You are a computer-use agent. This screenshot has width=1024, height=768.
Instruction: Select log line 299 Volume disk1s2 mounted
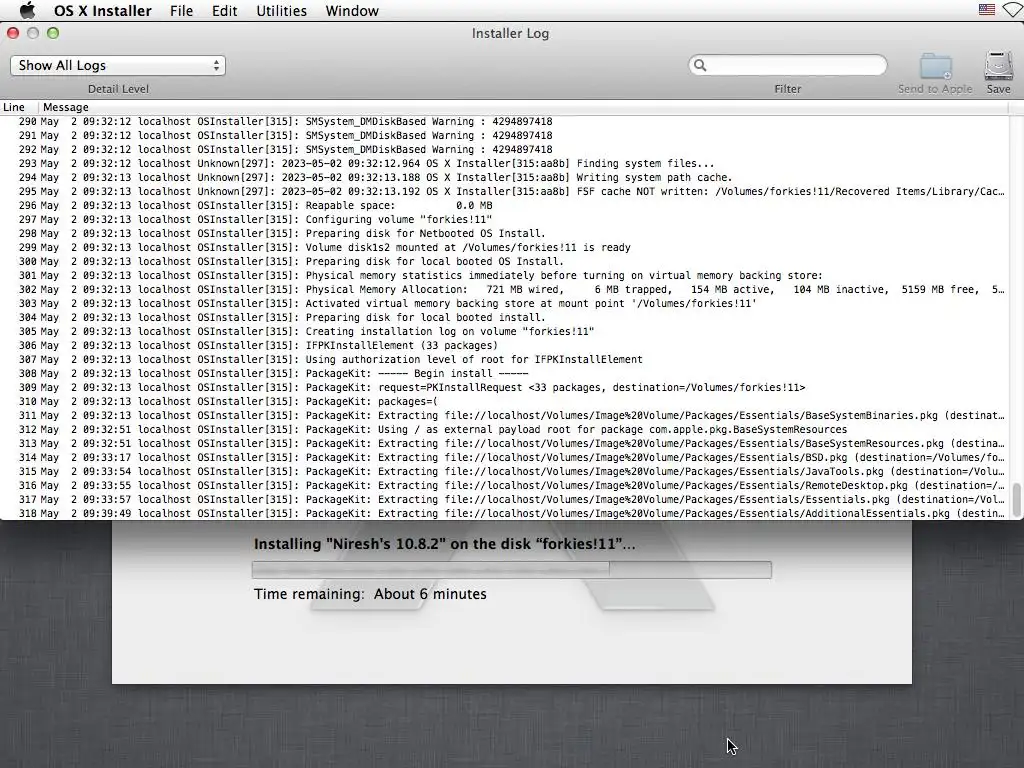click(x=504, y=248)
